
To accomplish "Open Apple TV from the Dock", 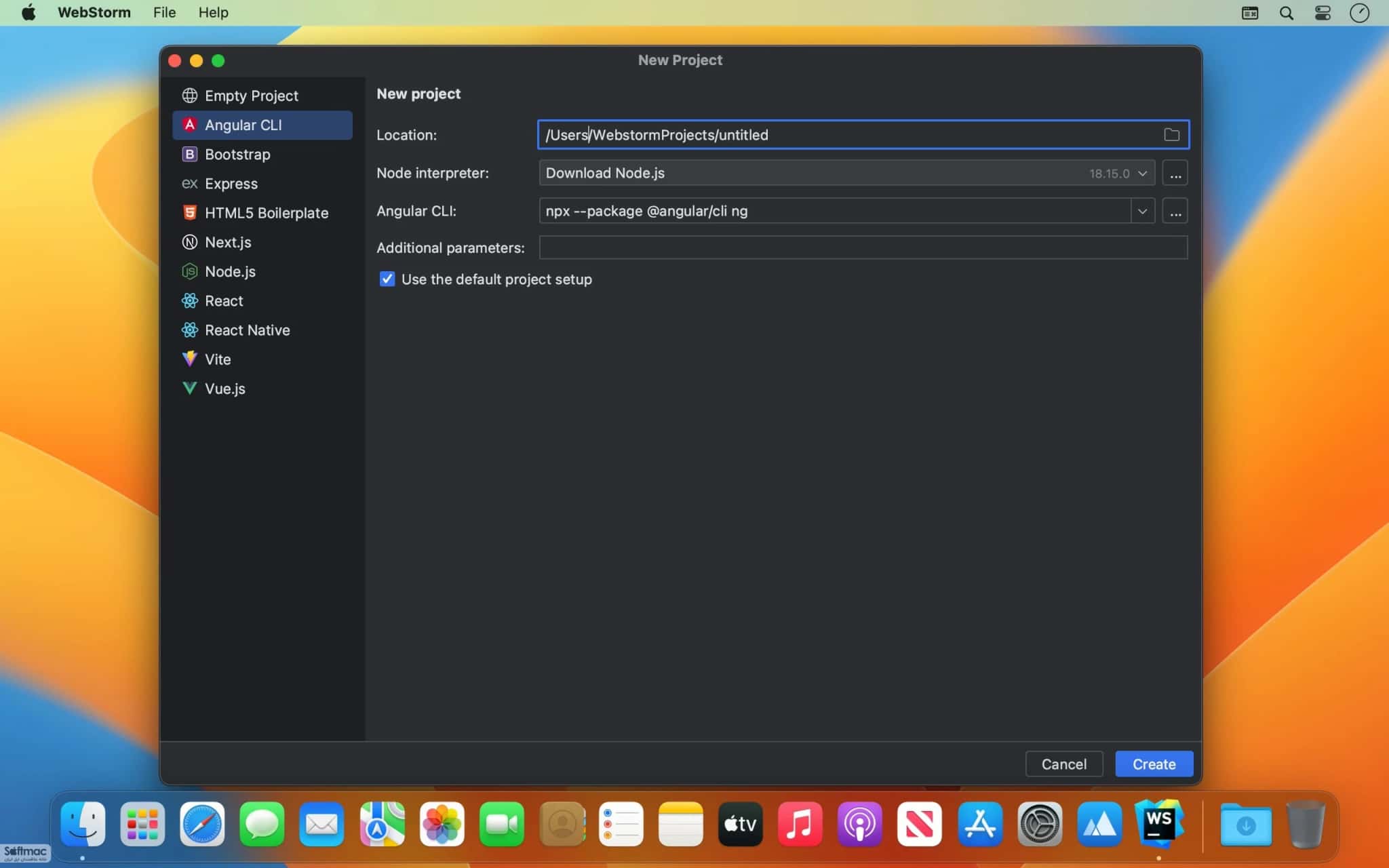I will click(x=741, y=824).
